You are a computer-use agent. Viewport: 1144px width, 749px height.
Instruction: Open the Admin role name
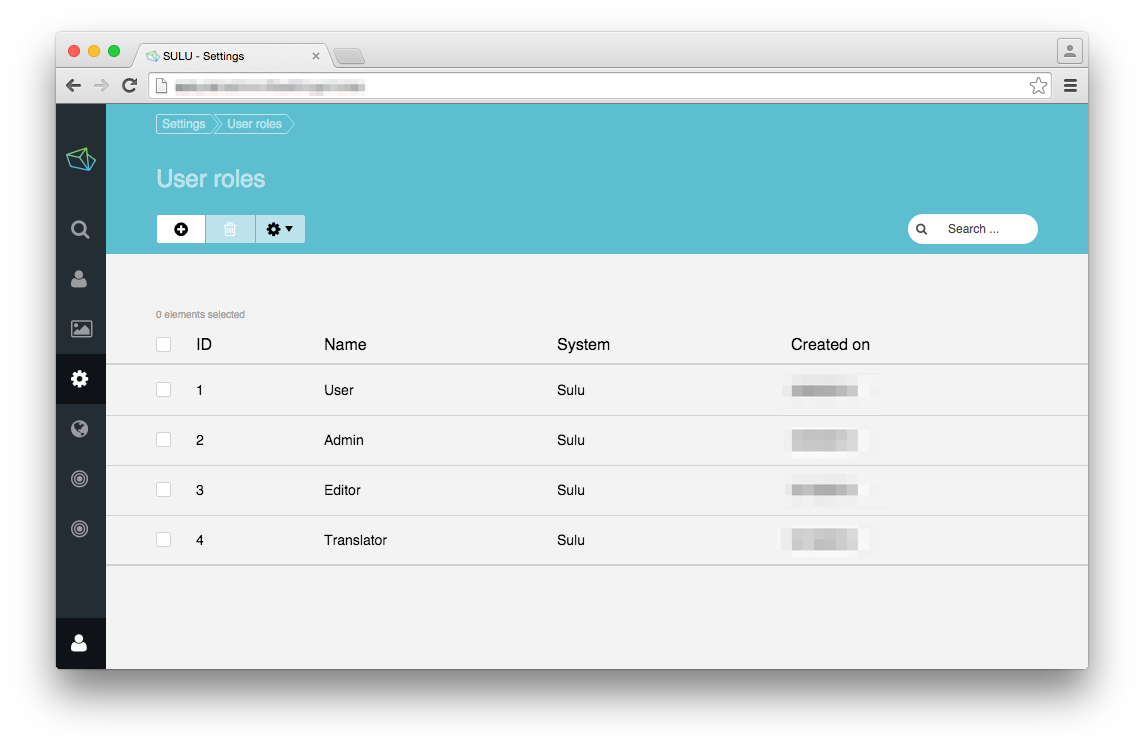(344, 440)
